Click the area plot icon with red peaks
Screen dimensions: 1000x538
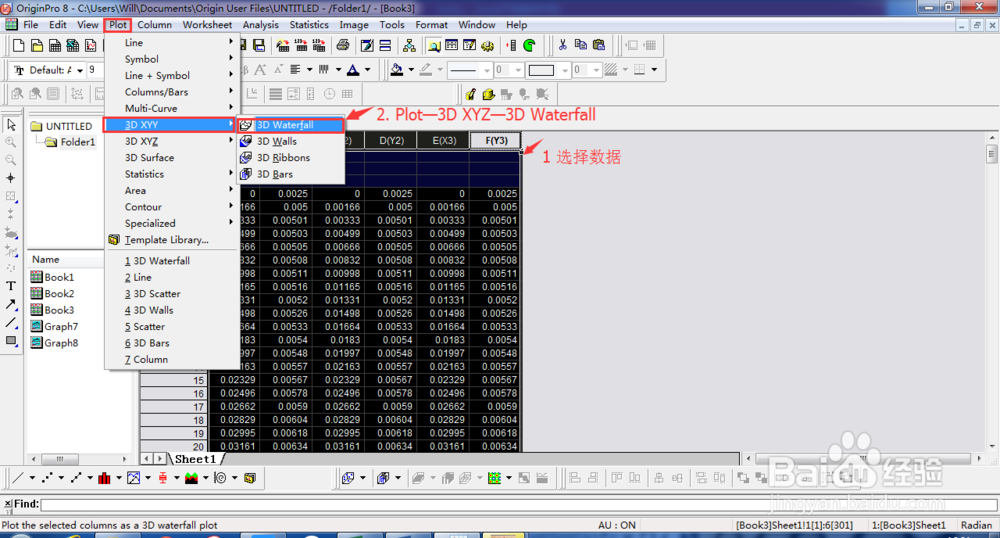191,477
